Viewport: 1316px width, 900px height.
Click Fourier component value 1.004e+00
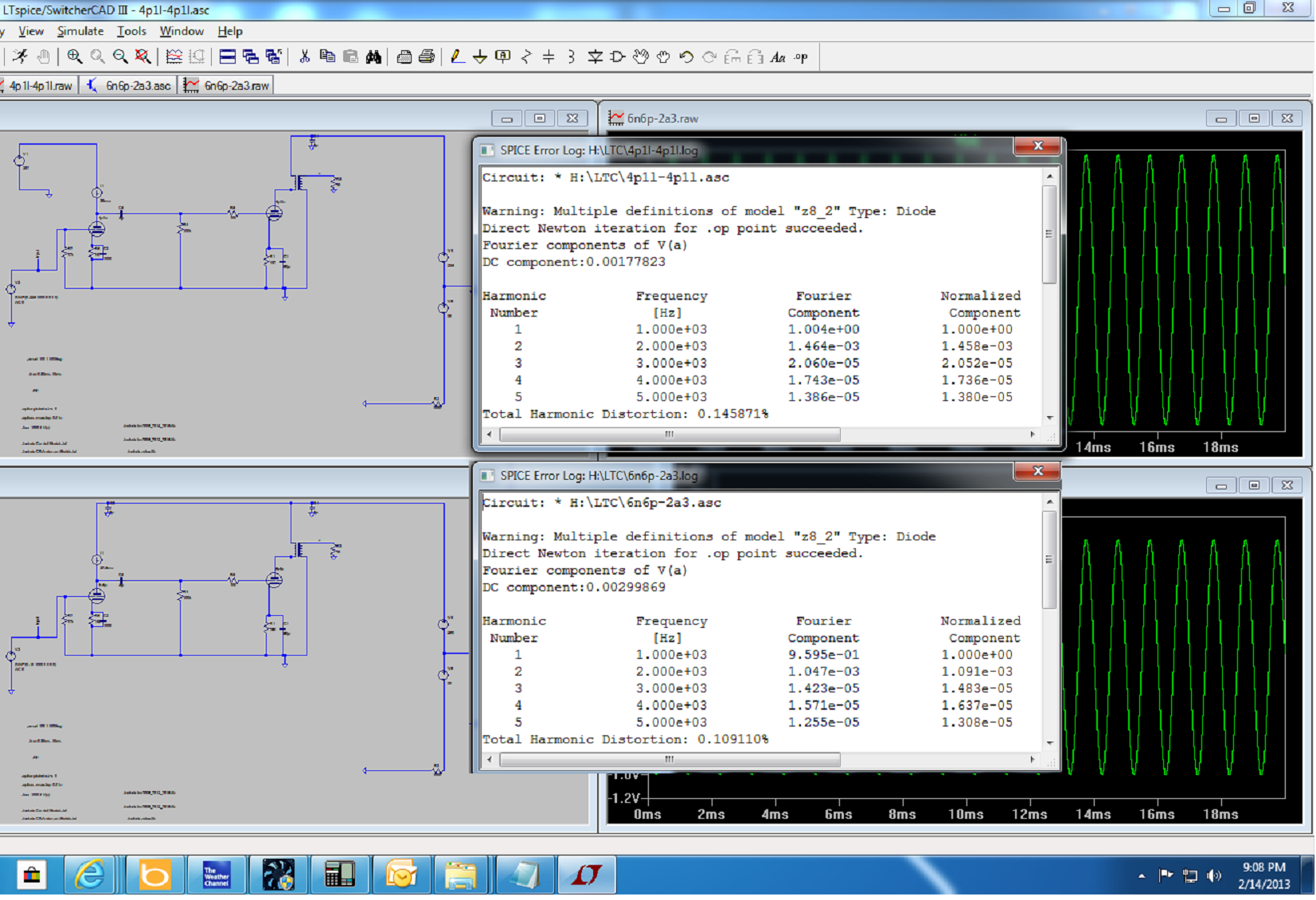[823, 329]
